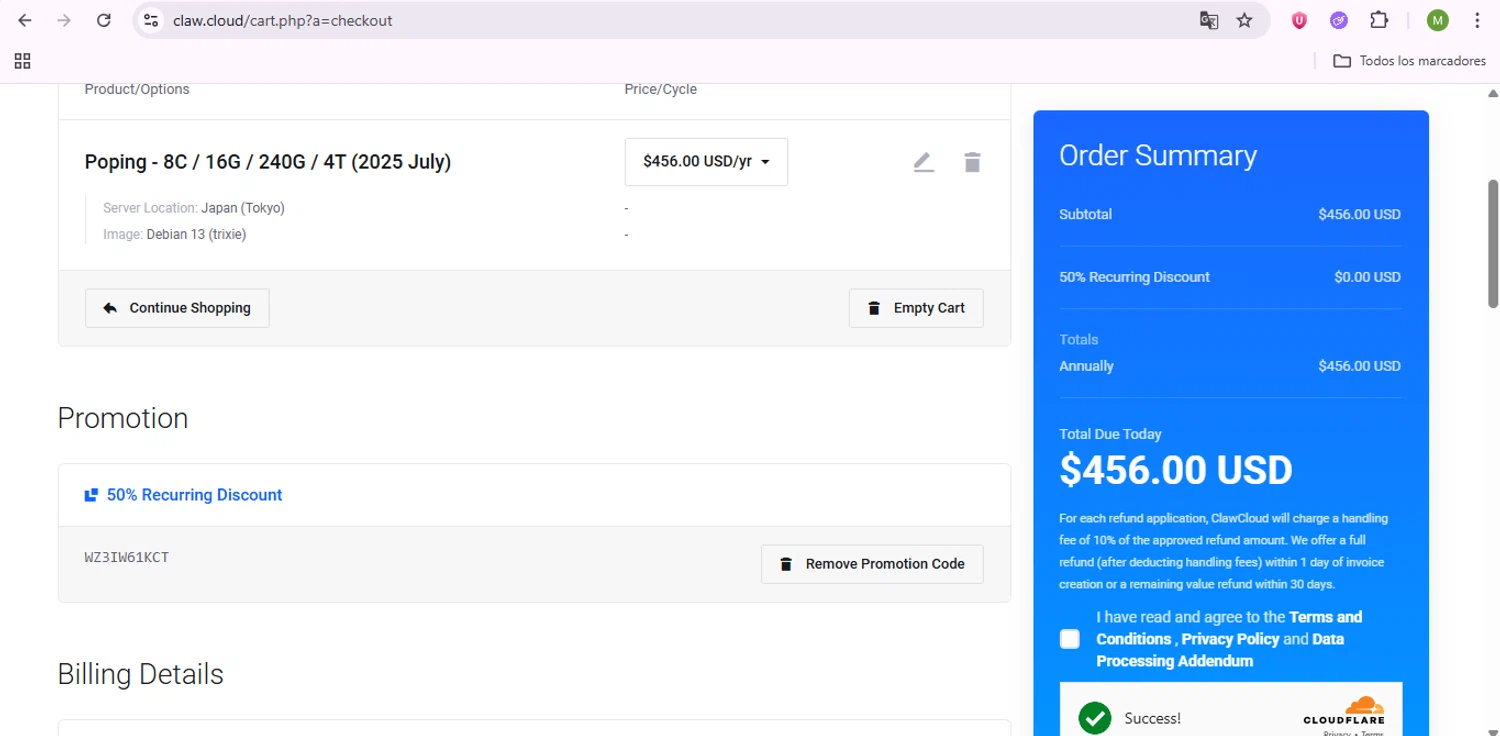Click the Price/Cycle column header
1500x736 pixels.
[x=661, y=89]
